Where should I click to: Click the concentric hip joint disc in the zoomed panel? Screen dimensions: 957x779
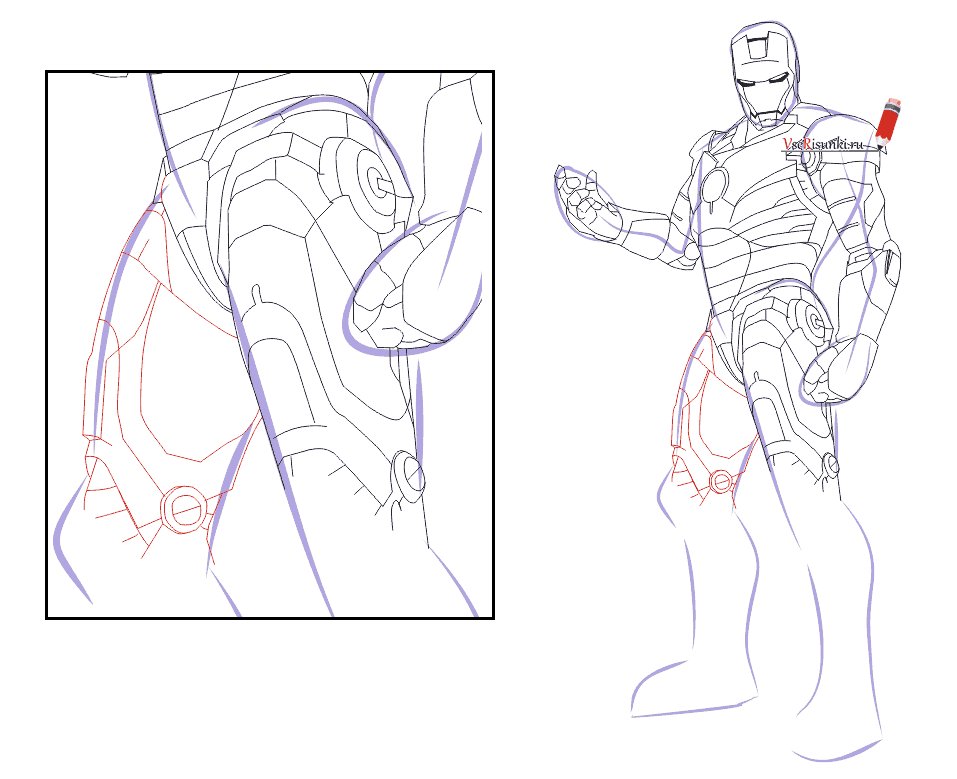click(x=374, y=183)
